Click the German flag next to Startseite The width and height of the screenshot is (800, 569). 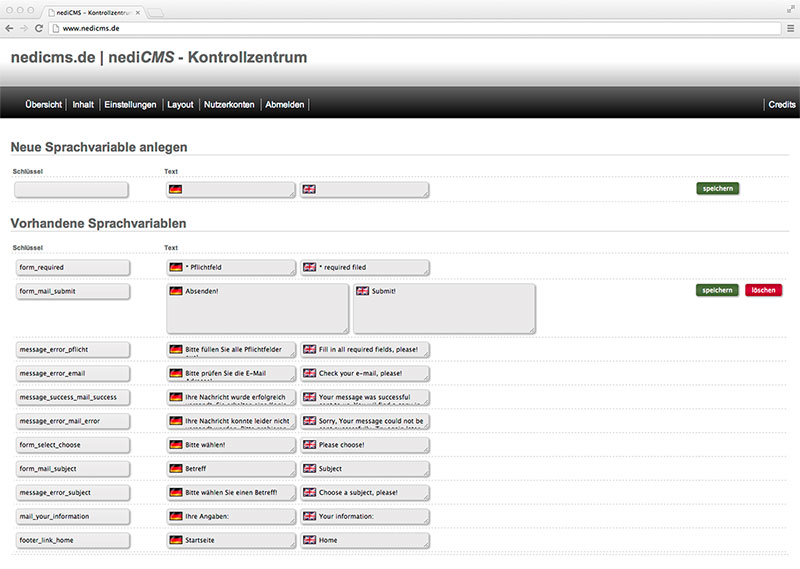click(x=176, y=540)
